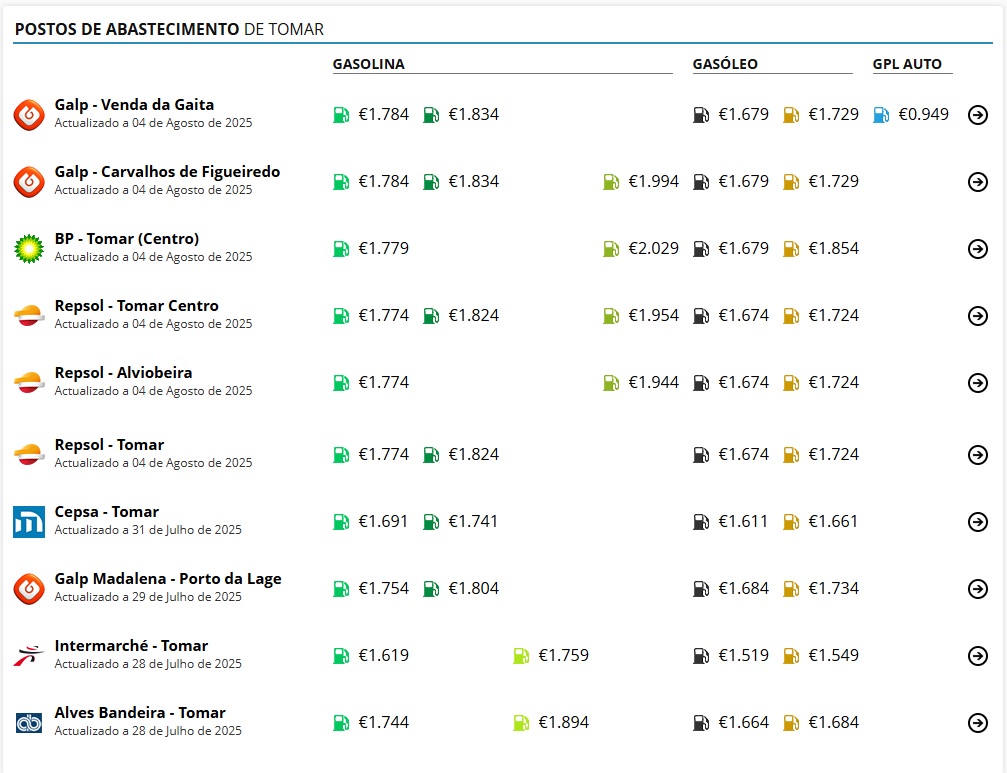Click the Postos de Abastecimento de Tomar heading
The height and width of the screenshot is (773, 1007).
170,30
